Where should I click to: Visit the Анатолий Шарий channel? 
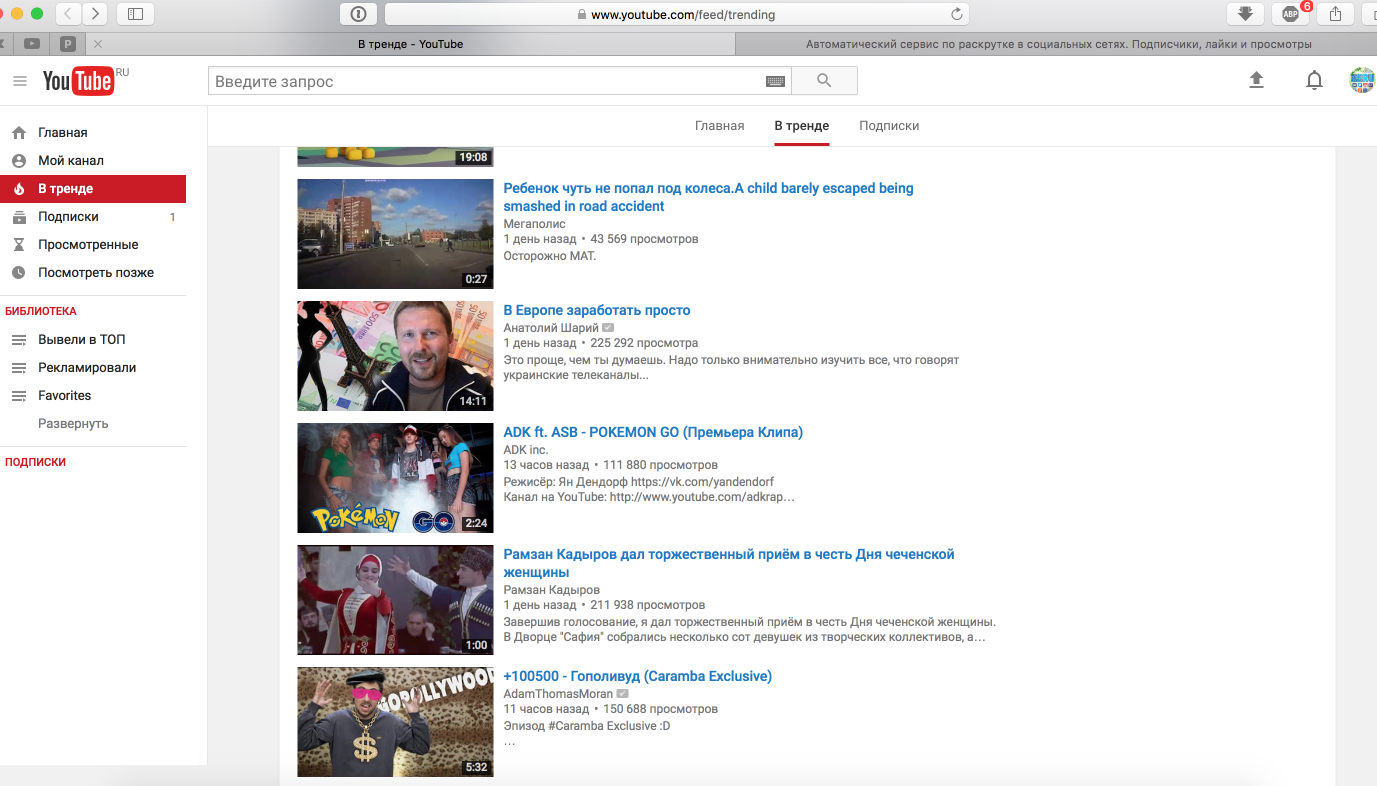click(551, 328)
